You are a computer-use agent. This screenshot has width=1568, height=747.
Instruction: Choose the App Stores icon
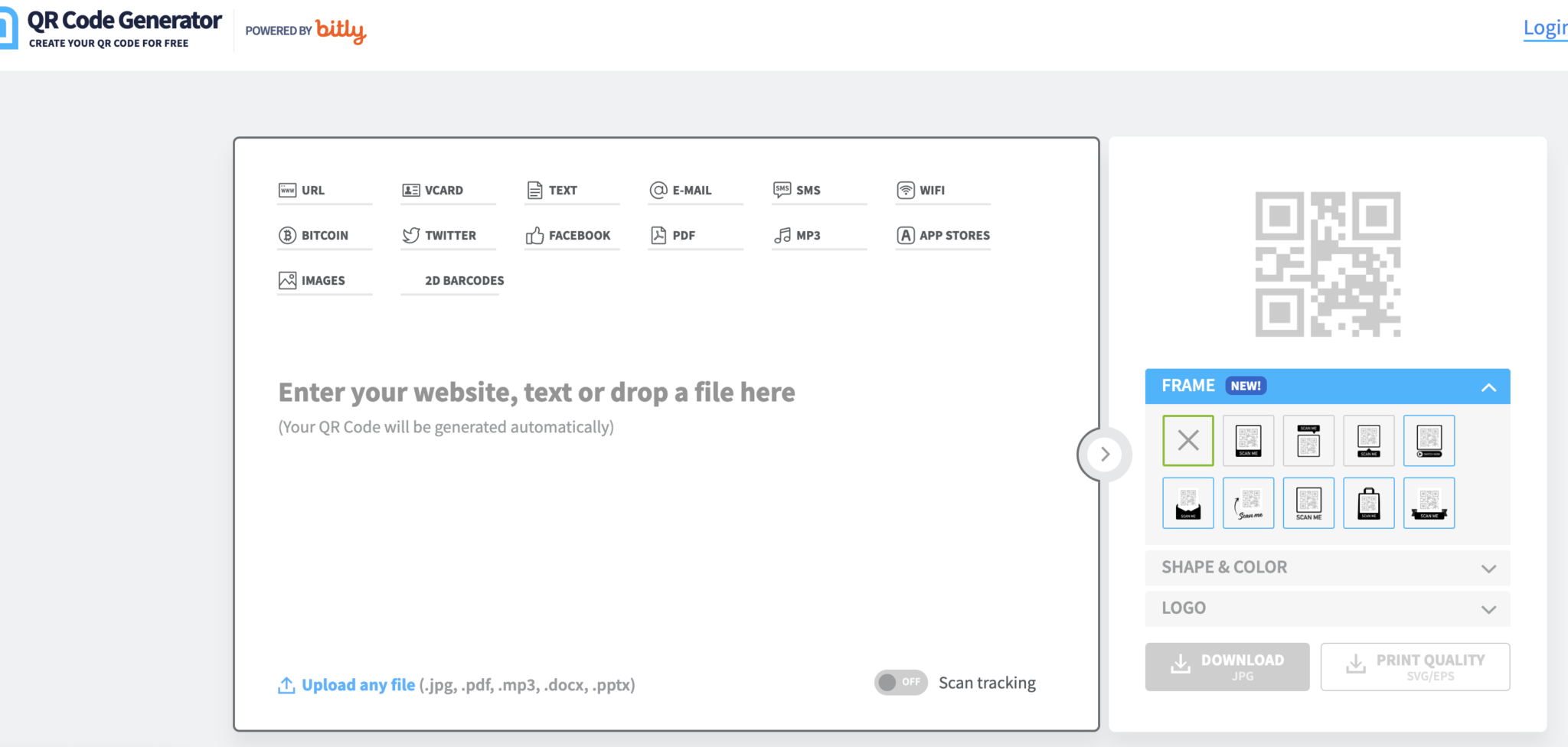(905, 236)
